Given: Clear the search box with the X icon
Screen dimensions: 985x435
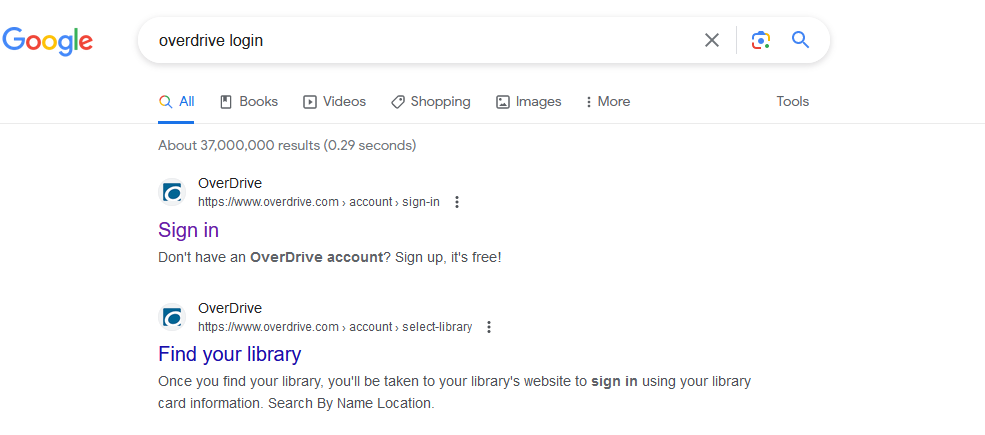Looking at the screenshot, I should pos(712,40).
